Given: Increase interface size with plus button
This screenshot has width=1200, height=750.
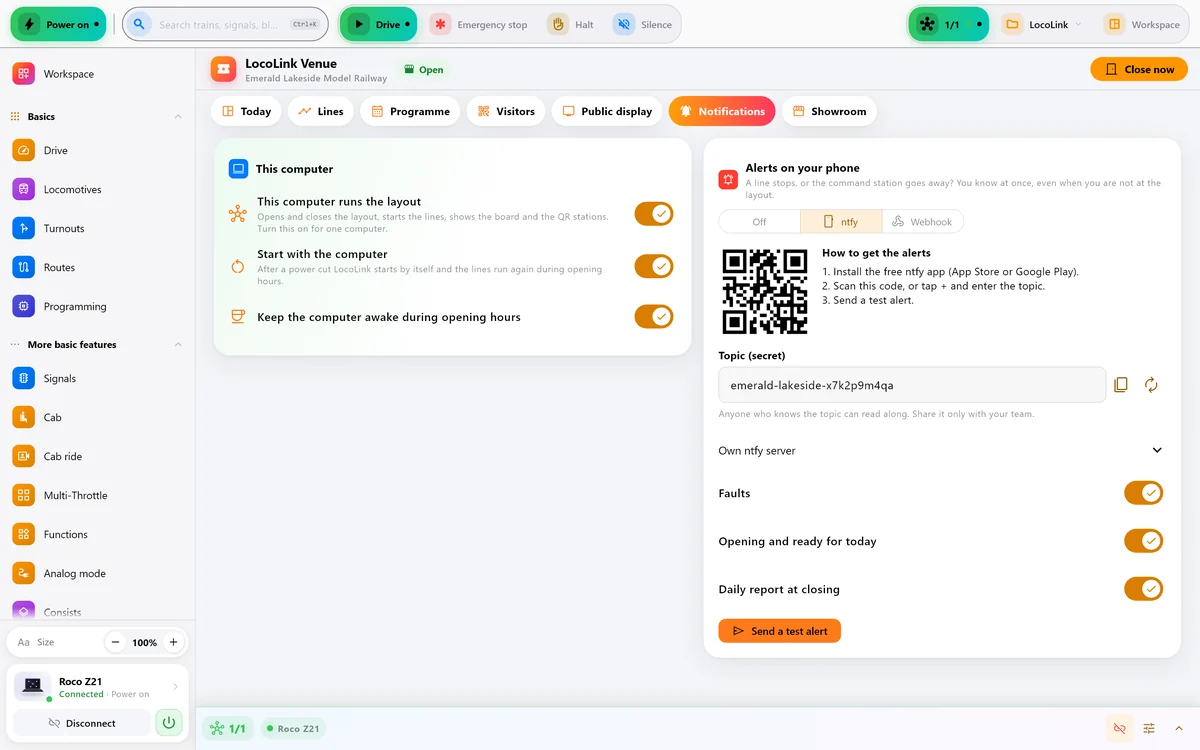Looking at the screenshot, I should coord(173,642).
